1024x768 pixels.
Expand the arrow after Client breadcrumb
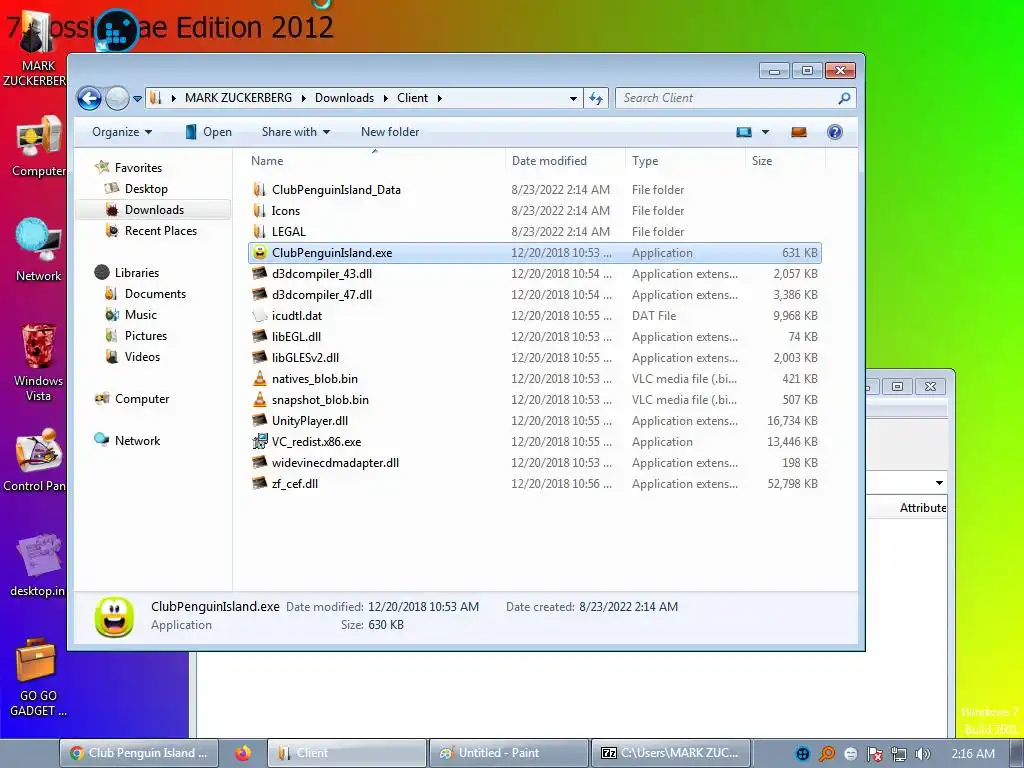pos(440,98)
